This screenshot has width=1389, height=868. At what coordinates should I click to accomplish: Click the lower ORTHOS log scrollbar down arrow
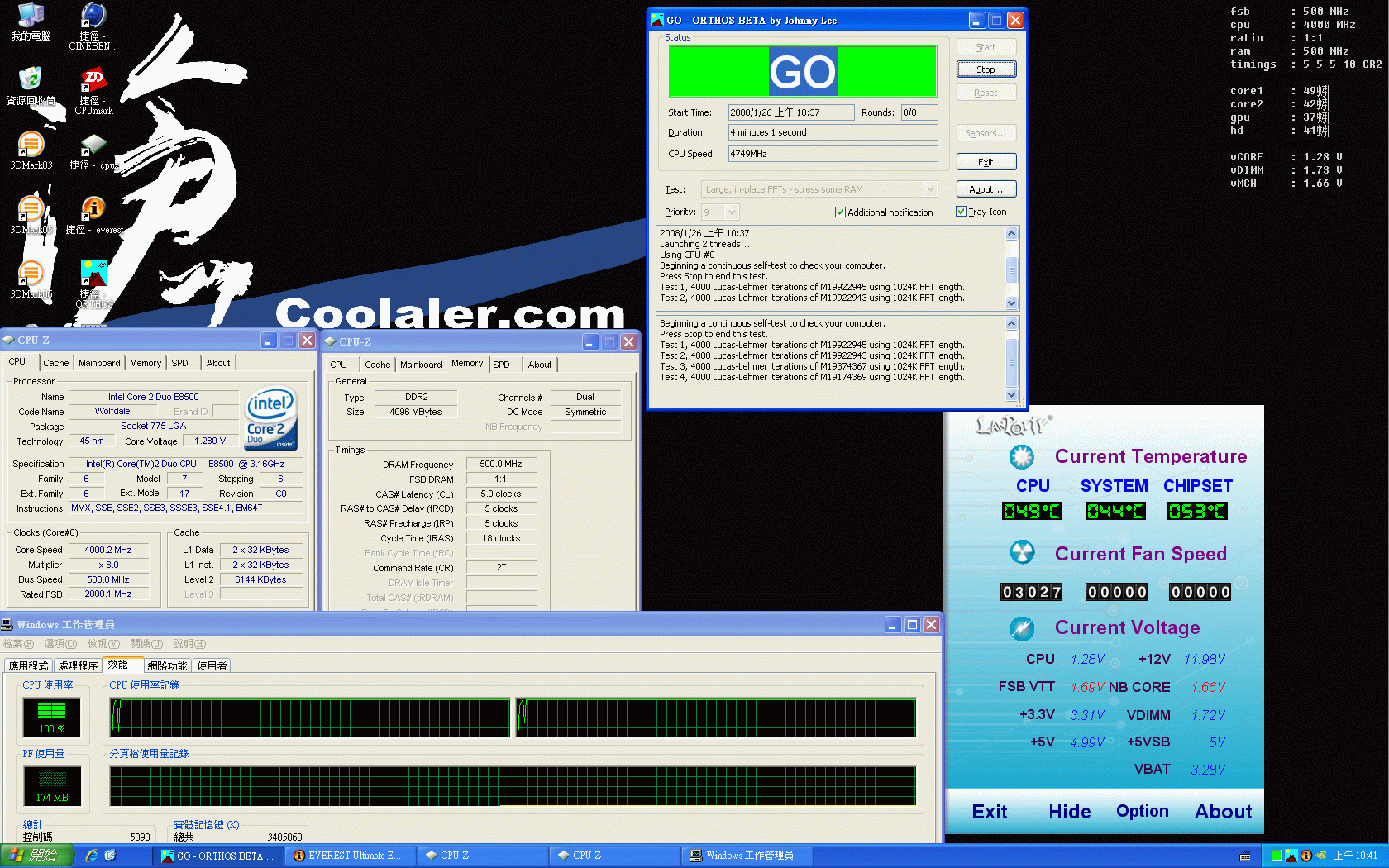tap(1012, 395)
